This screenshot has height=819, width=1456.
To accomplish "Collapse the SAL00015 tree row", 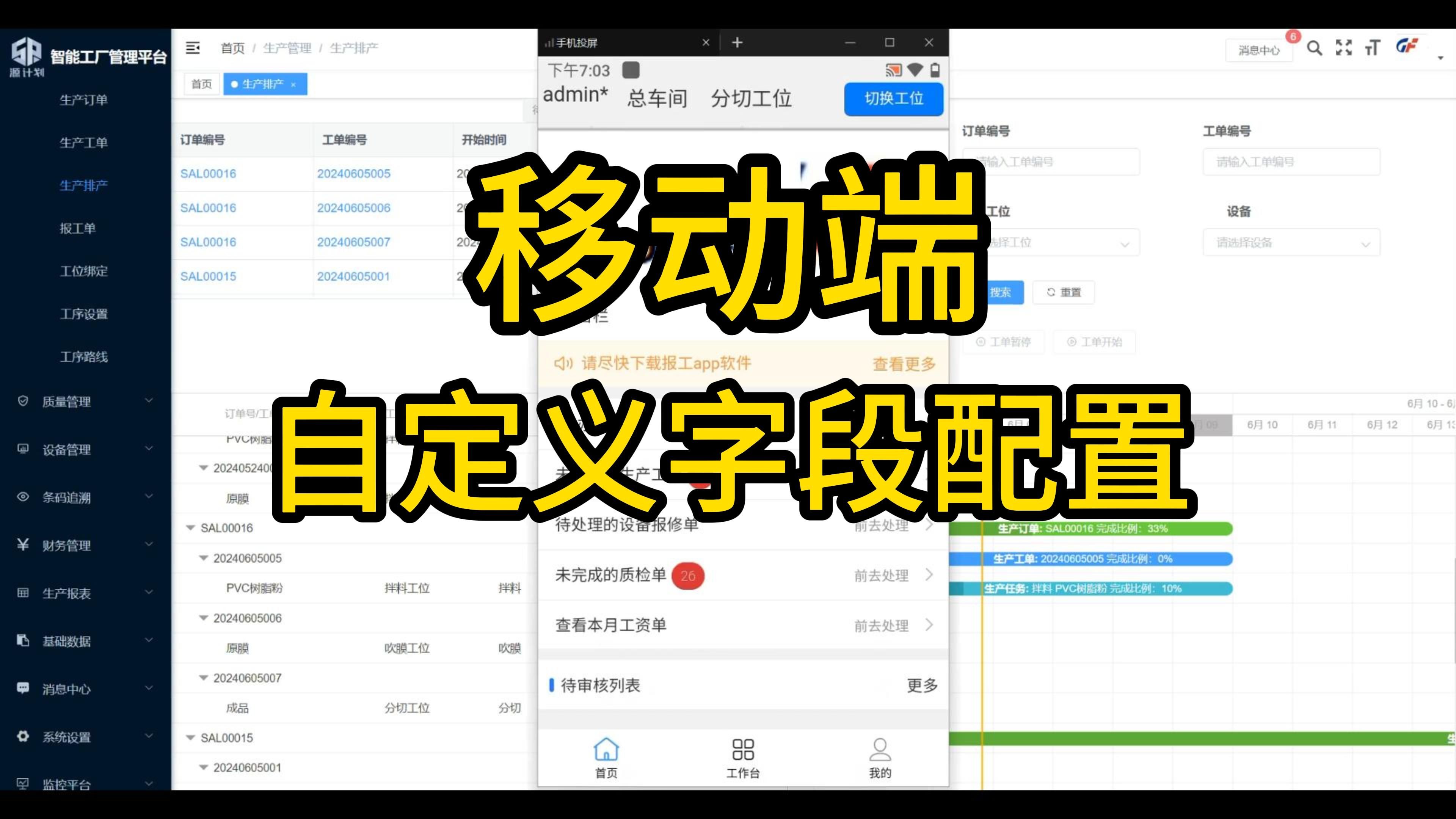I will [x=190, y=737].
